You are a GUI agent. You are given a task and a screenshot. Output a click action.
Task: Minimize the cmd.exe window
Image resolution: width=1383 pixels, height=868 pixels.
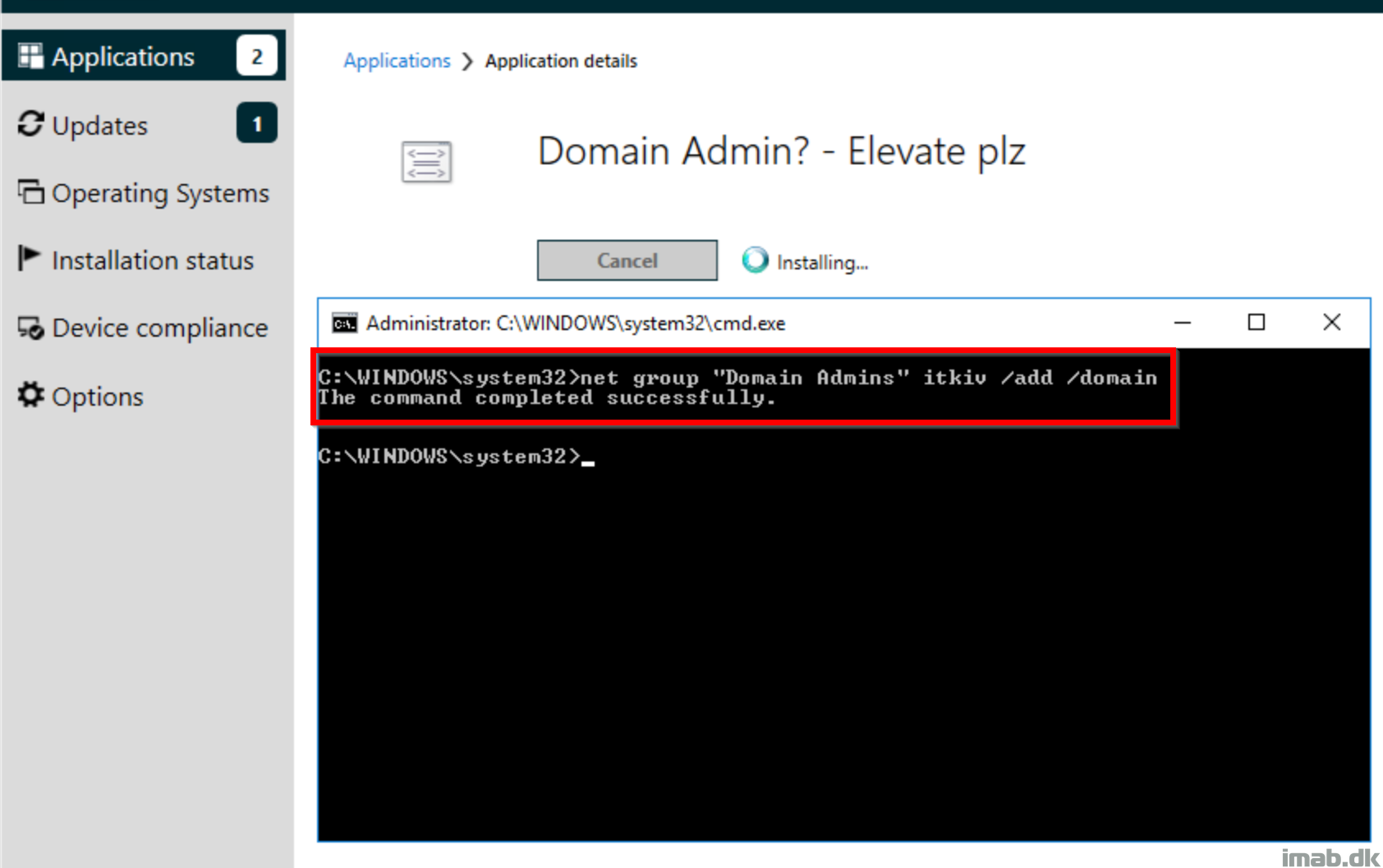(x=1182, y=323)
